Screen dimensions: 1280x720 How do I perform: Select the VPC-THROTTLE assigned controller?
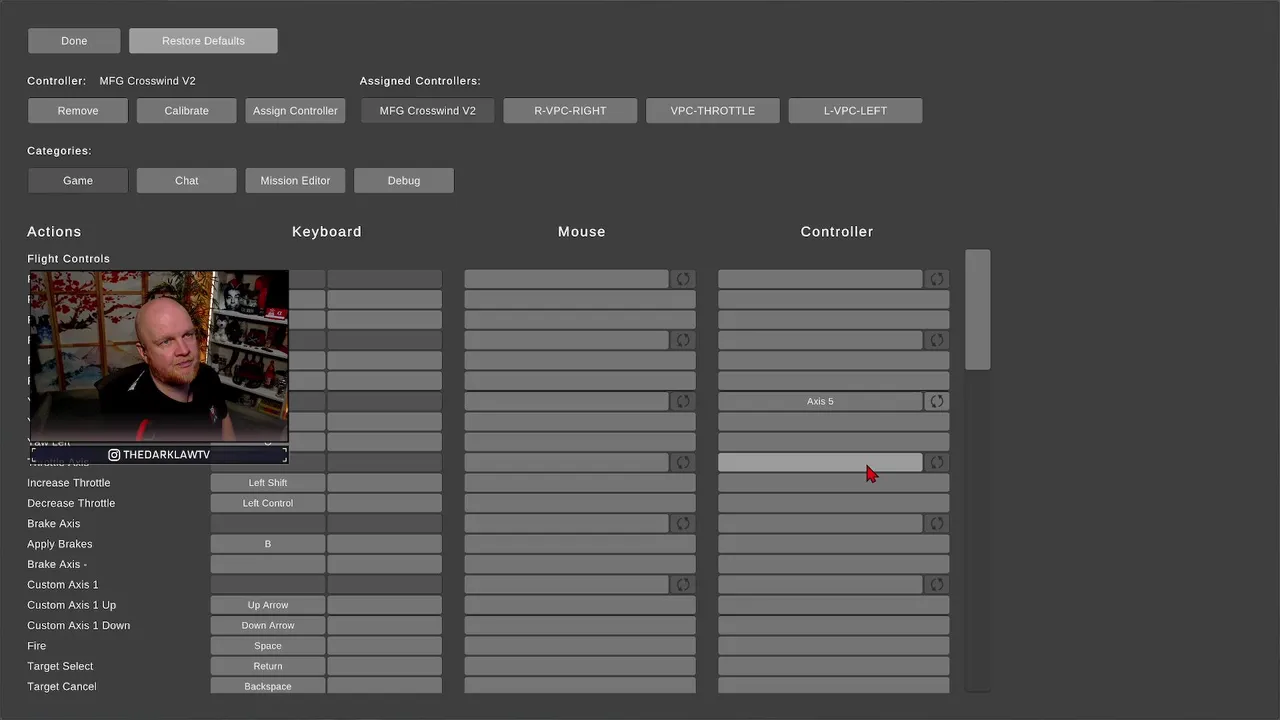713,110
